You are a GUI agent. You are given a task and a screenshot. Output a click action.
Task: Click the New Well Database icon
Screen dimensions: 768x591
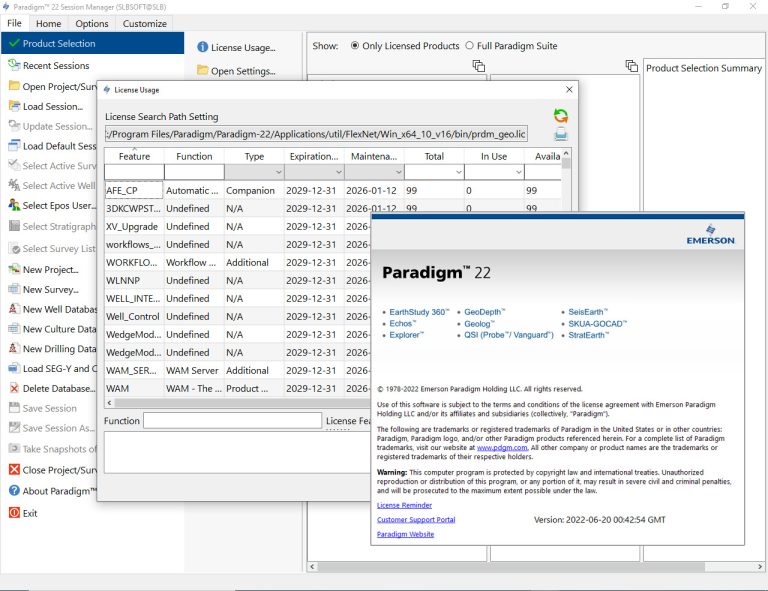pos(14,309)
